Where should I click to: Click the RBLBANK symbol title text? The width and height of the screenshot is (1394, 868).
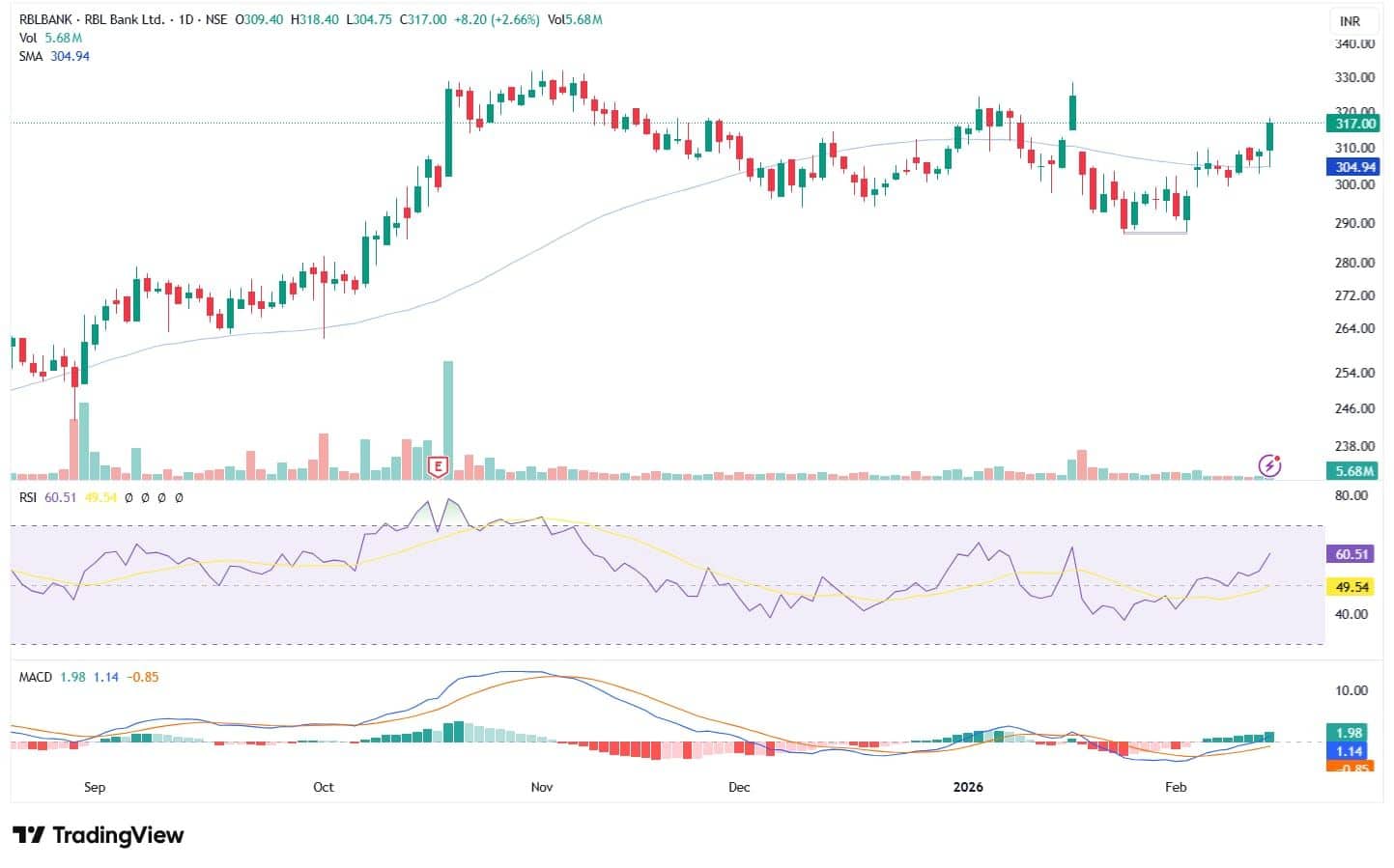click(91, 19)
